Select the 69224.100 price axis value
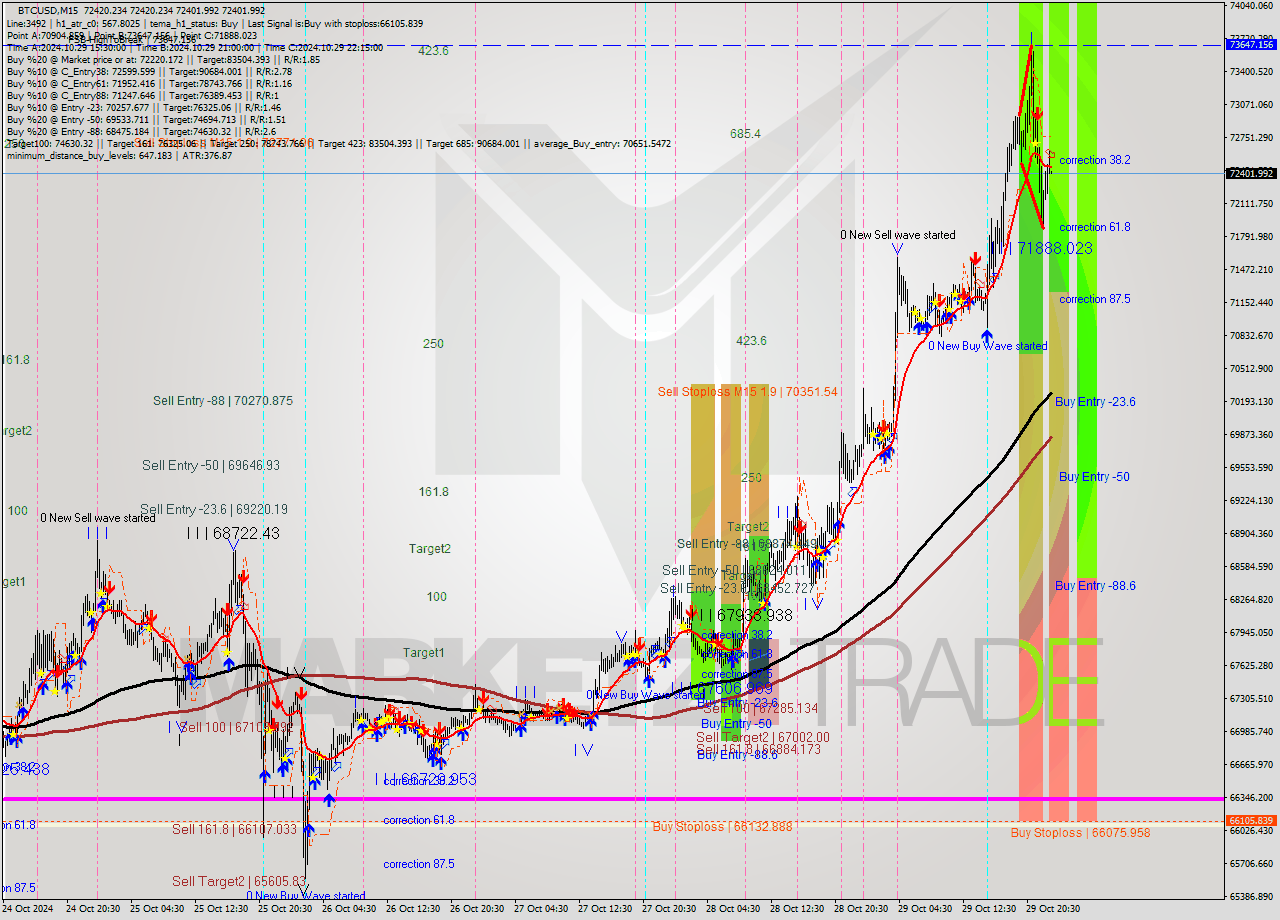 (x=1251, y=500)
